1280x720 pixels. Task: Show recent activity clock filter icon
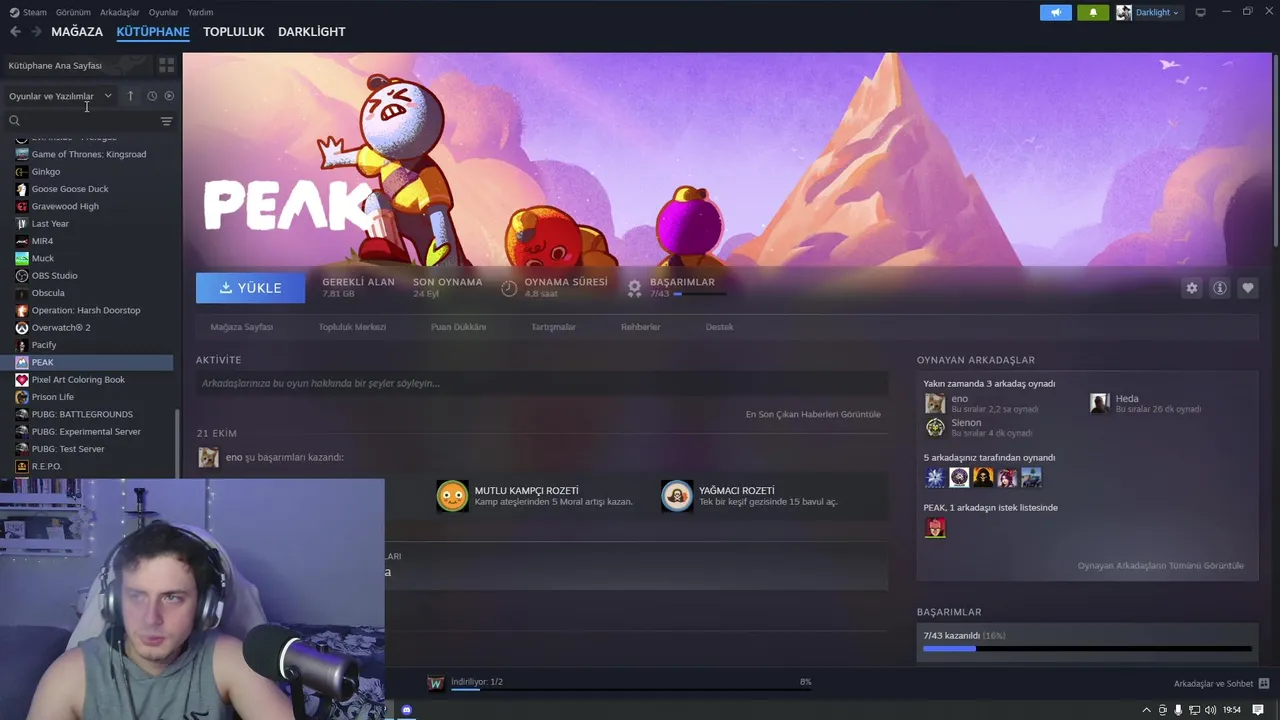coord(152,96)
